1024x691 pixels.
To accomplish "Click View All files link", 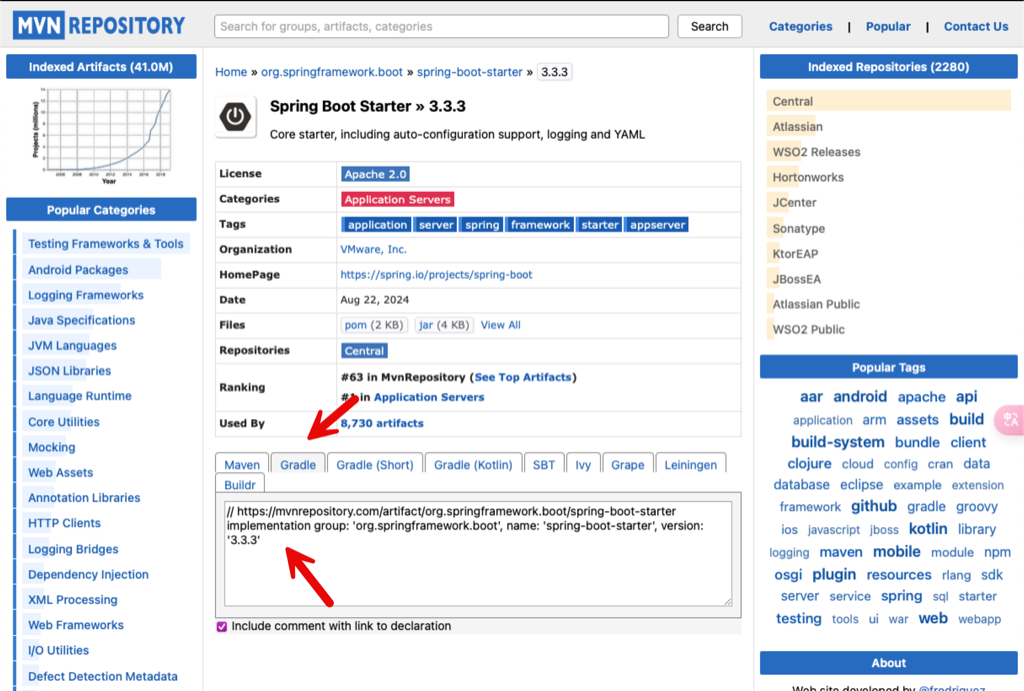I will coord(500,325).
